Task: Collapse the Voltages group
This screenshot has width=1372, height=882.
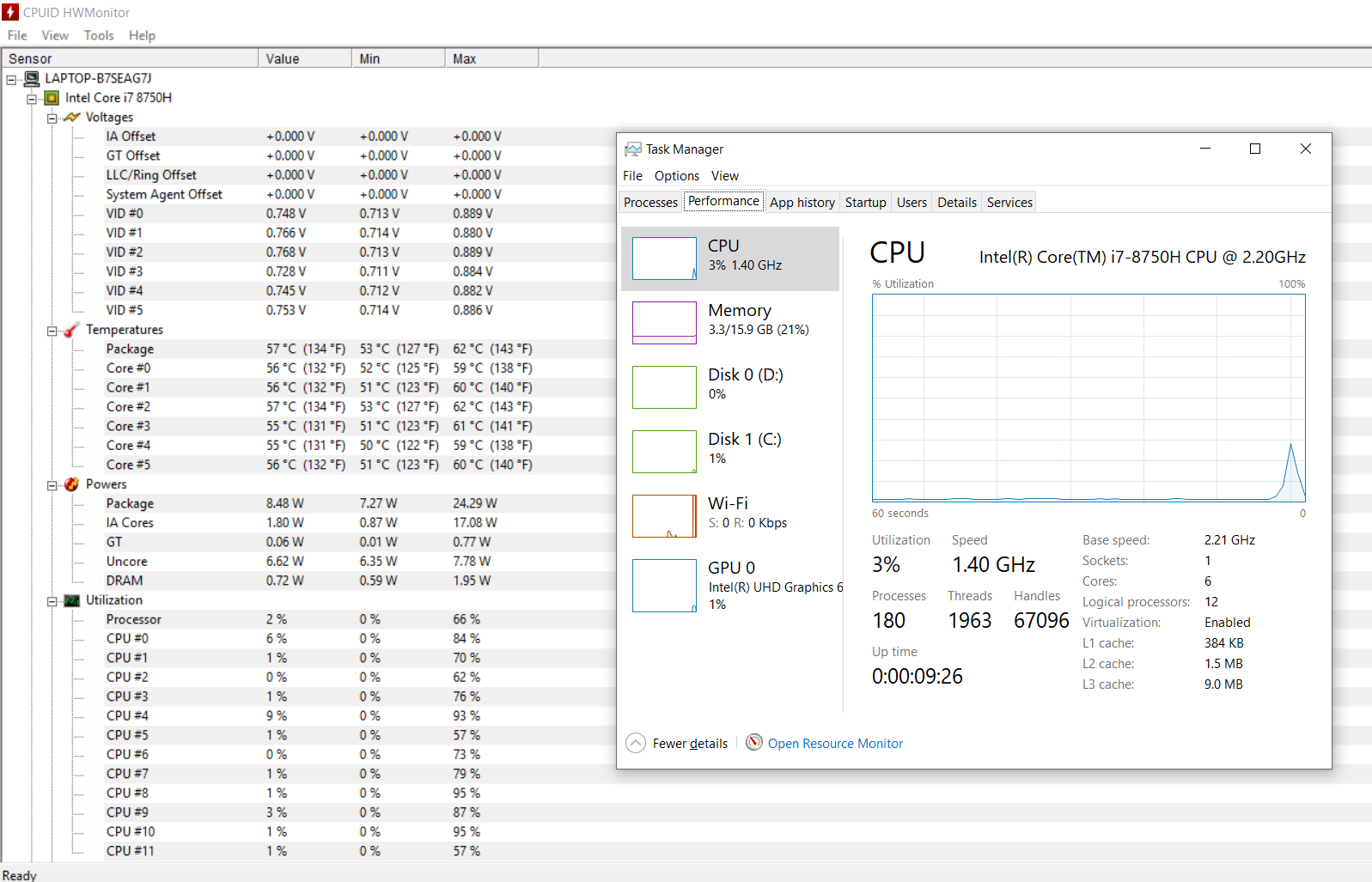Action: 52,119
